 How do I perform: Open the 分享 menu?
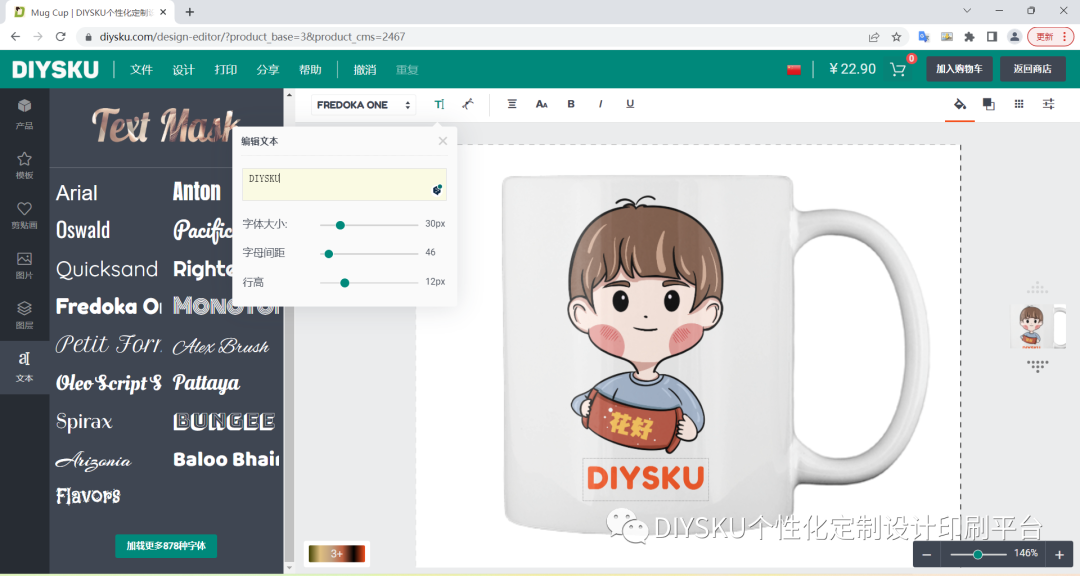point(267,70)
